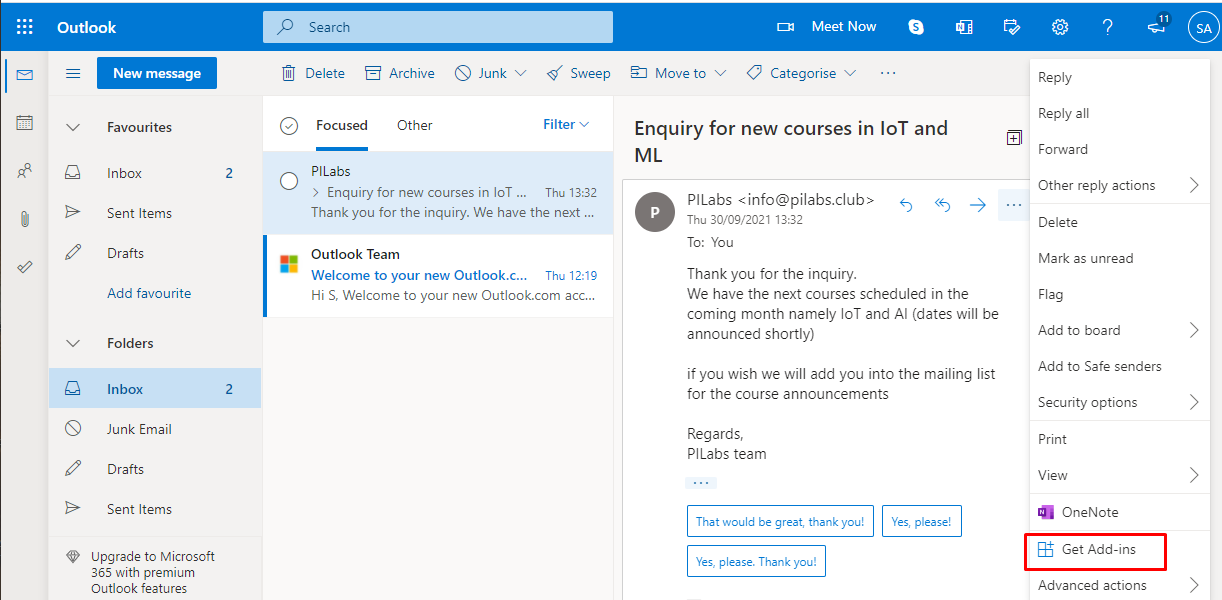1222x600 pixels.
Task: Compose with the New message button
Action: click(157, 73)
